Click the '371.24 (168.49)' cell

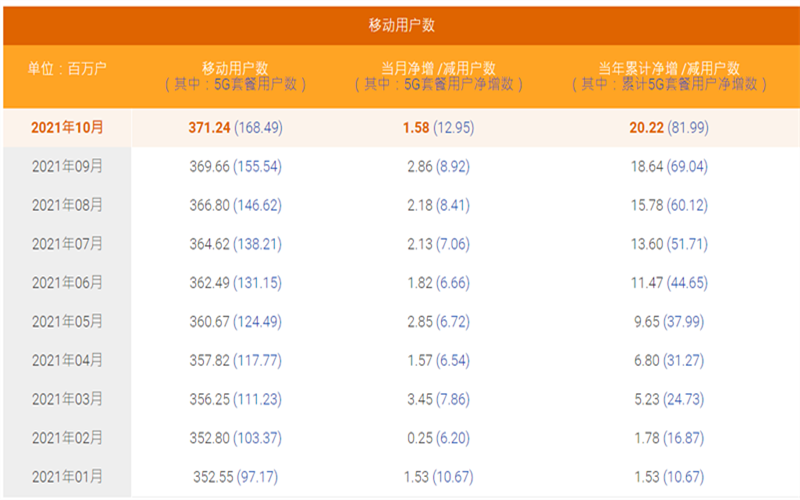236,128
